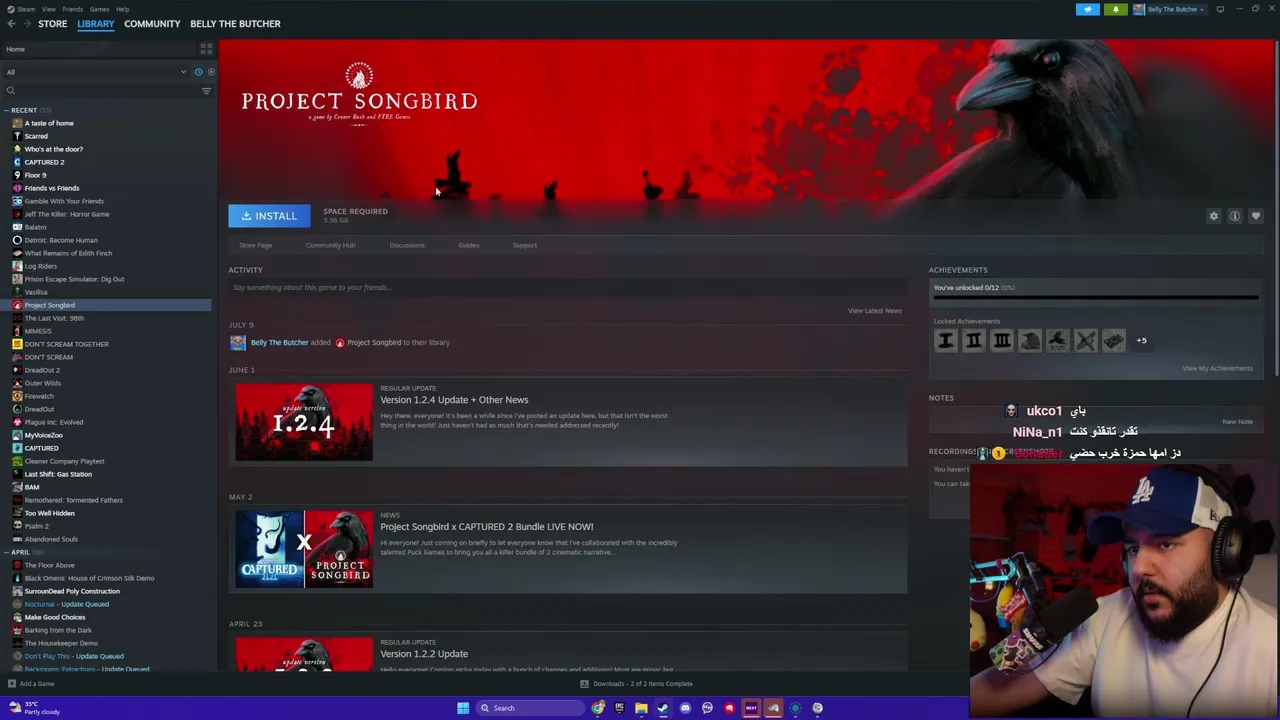Open the Guides link
The image size is (1280, 720).
coord(468,245)
